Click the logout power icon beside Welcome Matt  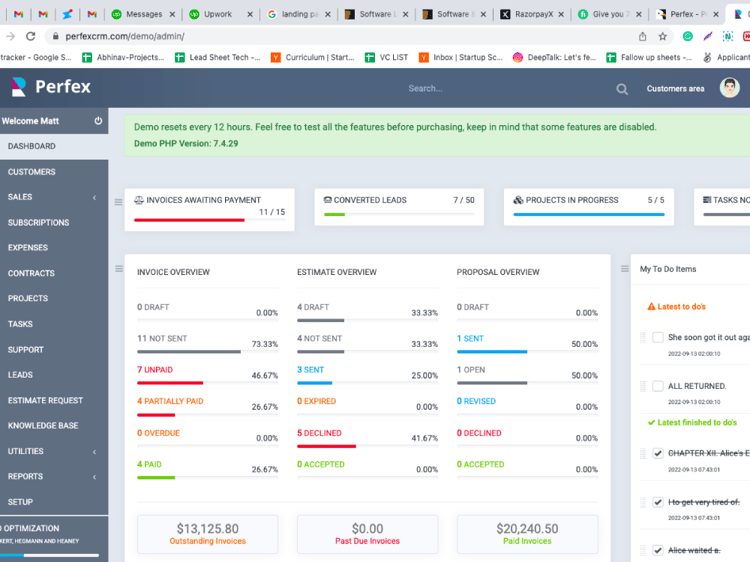pyautogui.click(x=98, y=121)
